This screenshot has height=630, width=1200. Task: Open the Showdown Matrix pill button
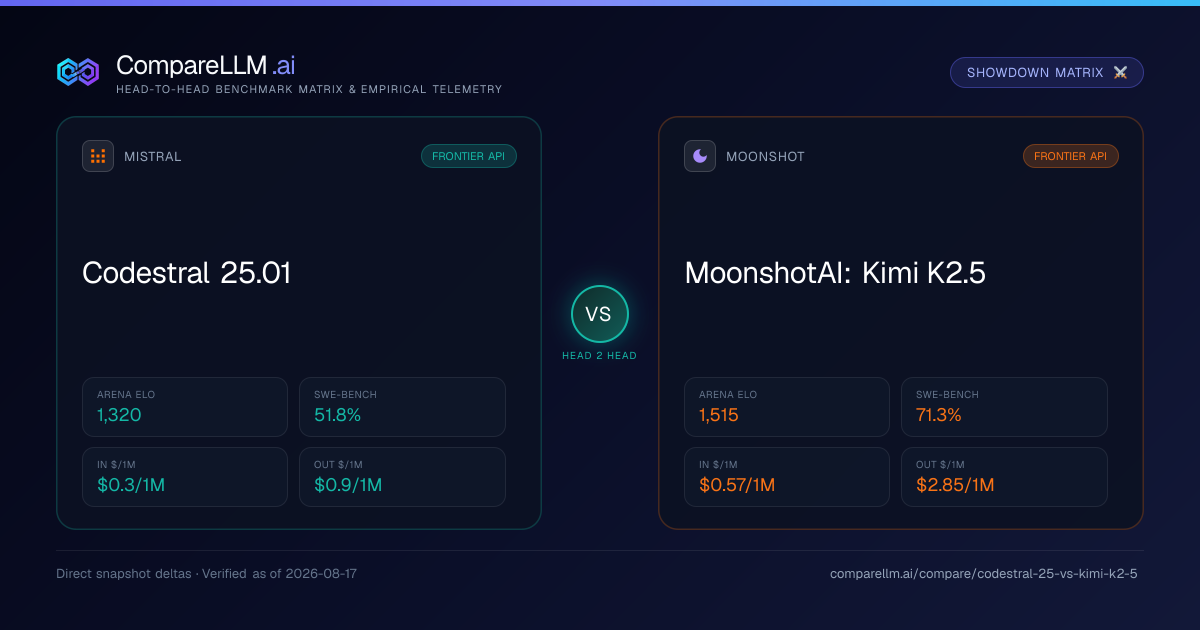[x=1047, y=73]
